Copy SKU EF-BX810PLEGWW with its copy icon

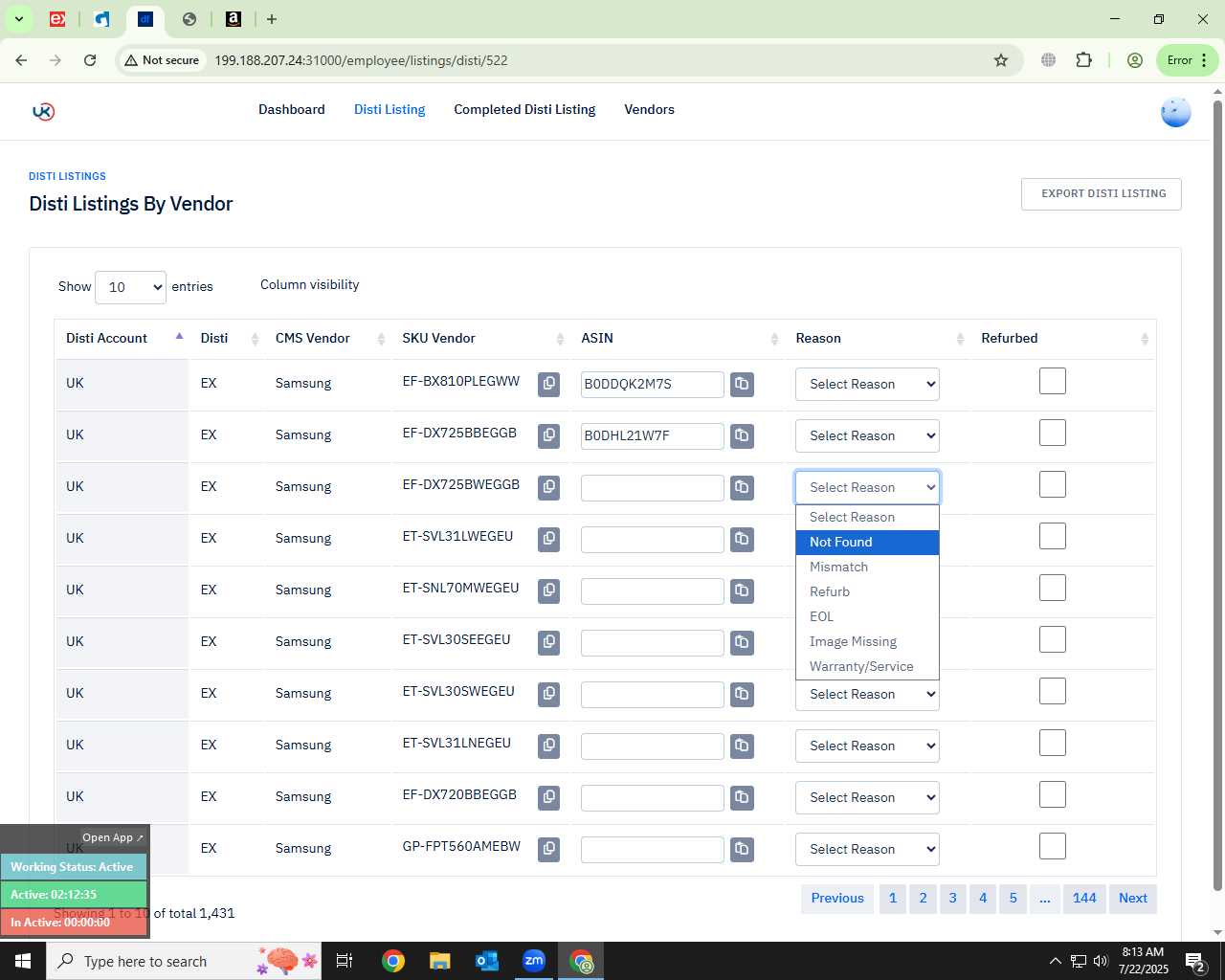tap(548, 384)
